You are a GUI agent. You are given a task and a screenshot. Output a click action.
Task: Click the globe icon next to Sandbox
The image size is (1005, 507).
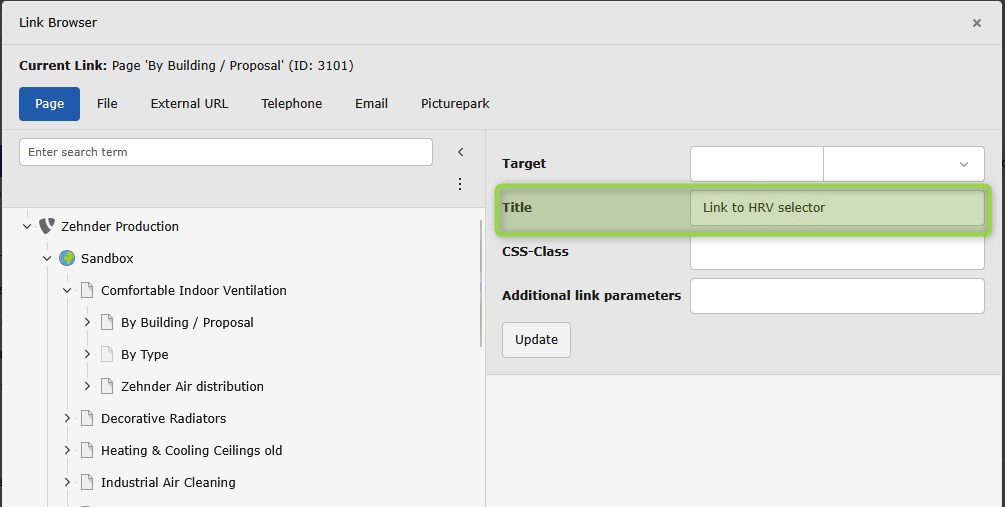pos(67,258)
